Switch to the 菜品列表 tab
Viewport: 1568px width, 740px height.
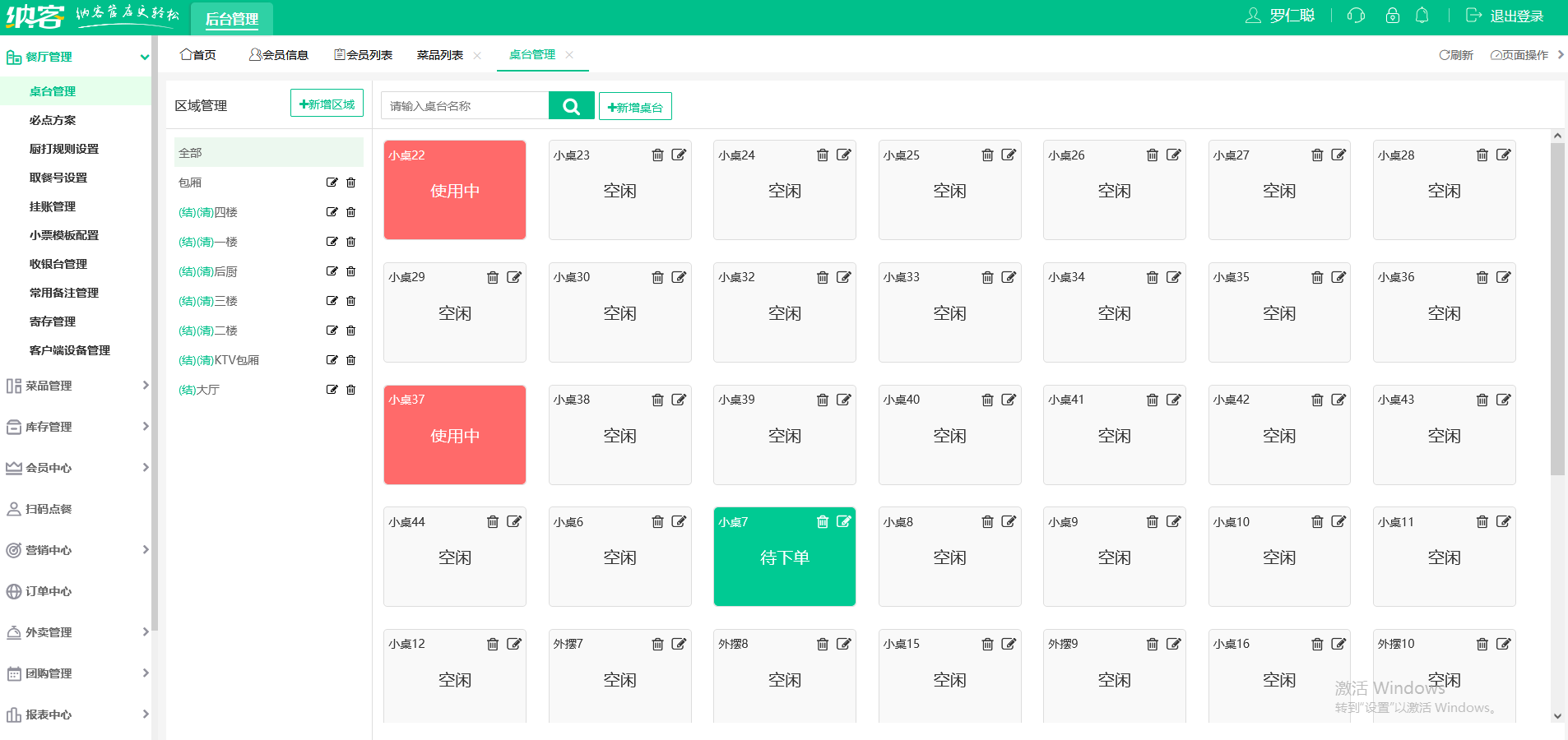[x=439, y=55]
